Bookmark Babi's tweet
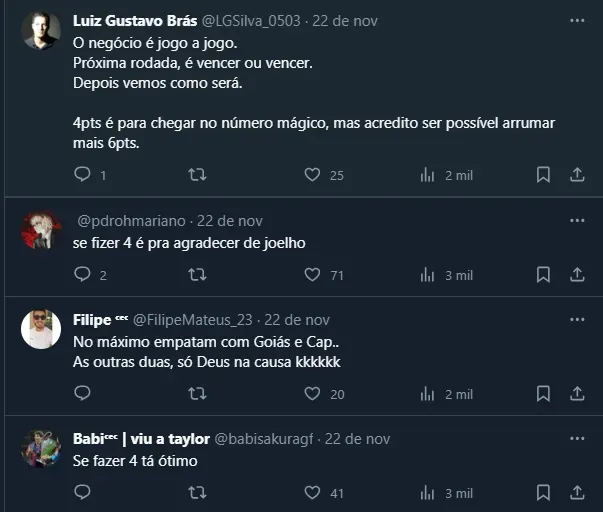This screenshot has width=603, height=512. pos(543,492)
